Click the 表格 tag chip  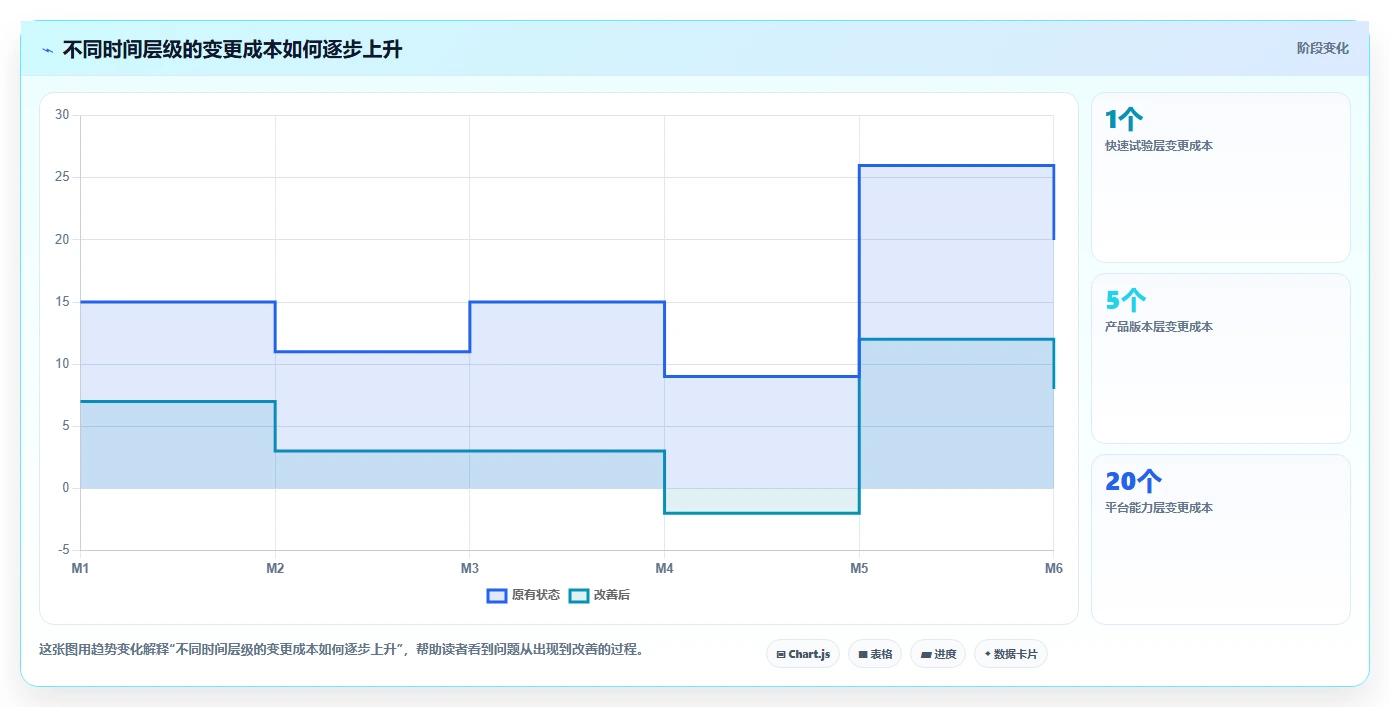click(x=875, y=654)
